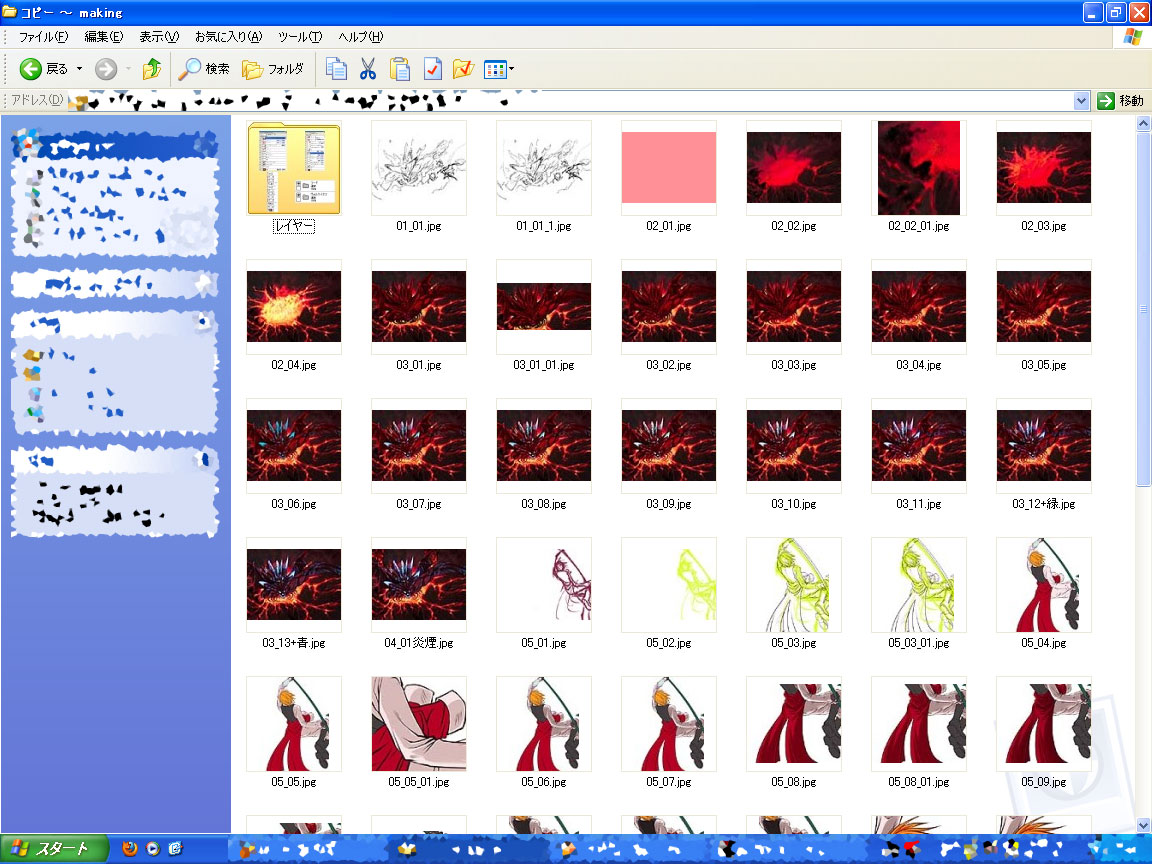Select thumbnail 02_02_01.jpg
1152x864 pixels.
(918, 168)
